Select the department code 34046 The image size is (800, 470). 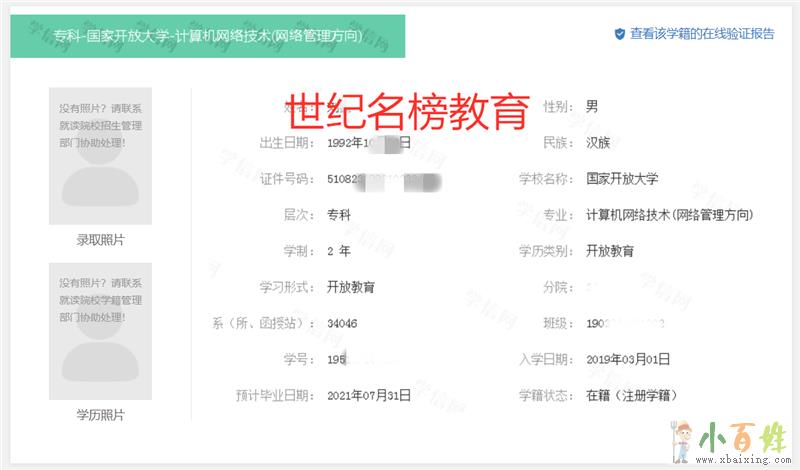[x=342, y=323]
